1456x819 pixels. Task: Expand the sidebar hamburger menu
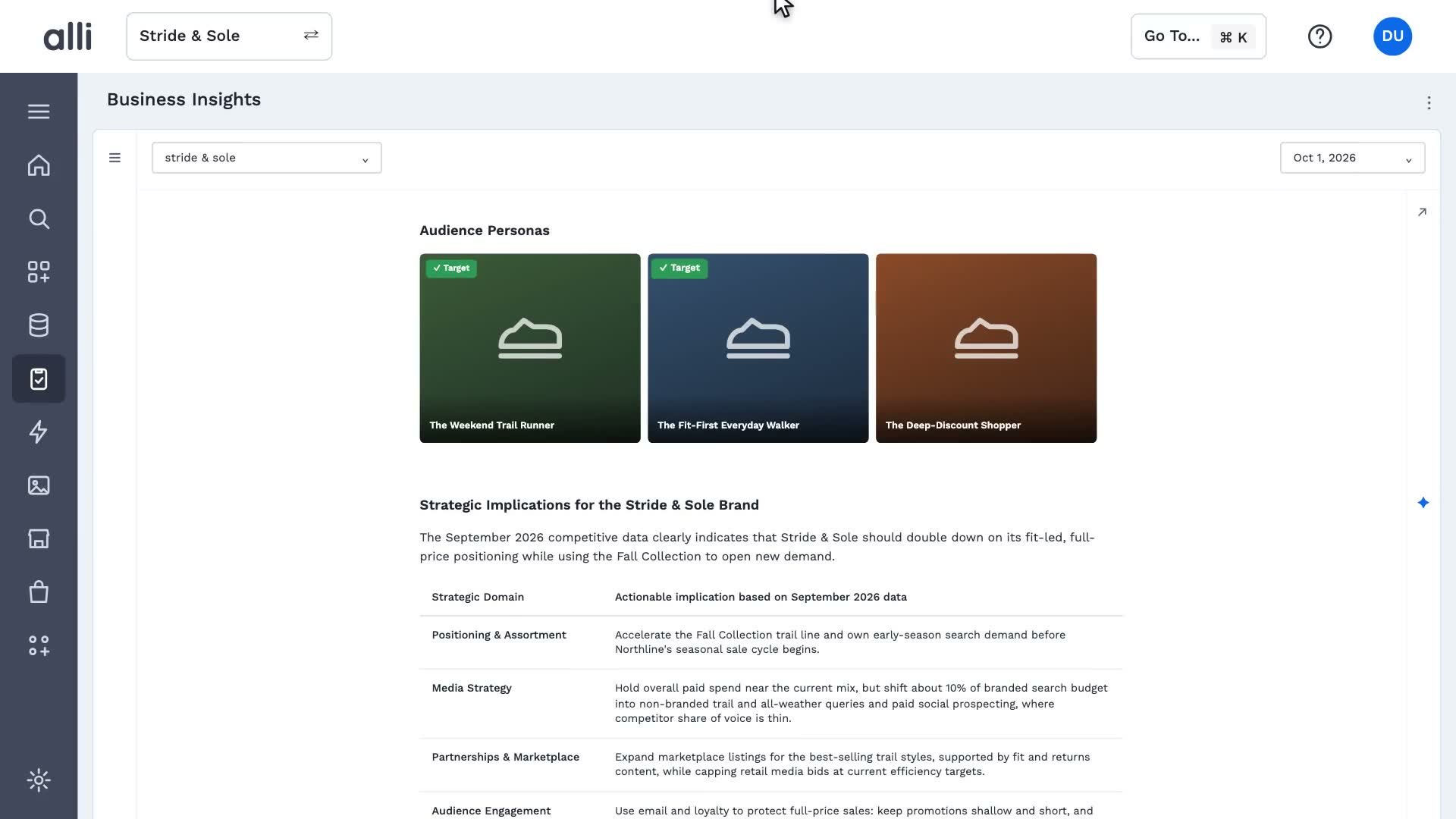[39, 111]
